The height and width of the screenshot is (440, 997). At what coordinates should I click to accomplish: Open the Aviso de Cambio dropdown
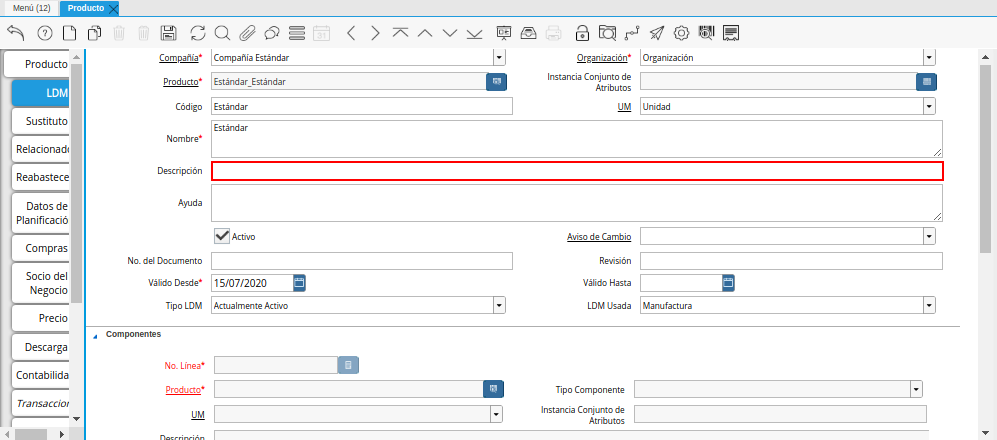point(929,237)
